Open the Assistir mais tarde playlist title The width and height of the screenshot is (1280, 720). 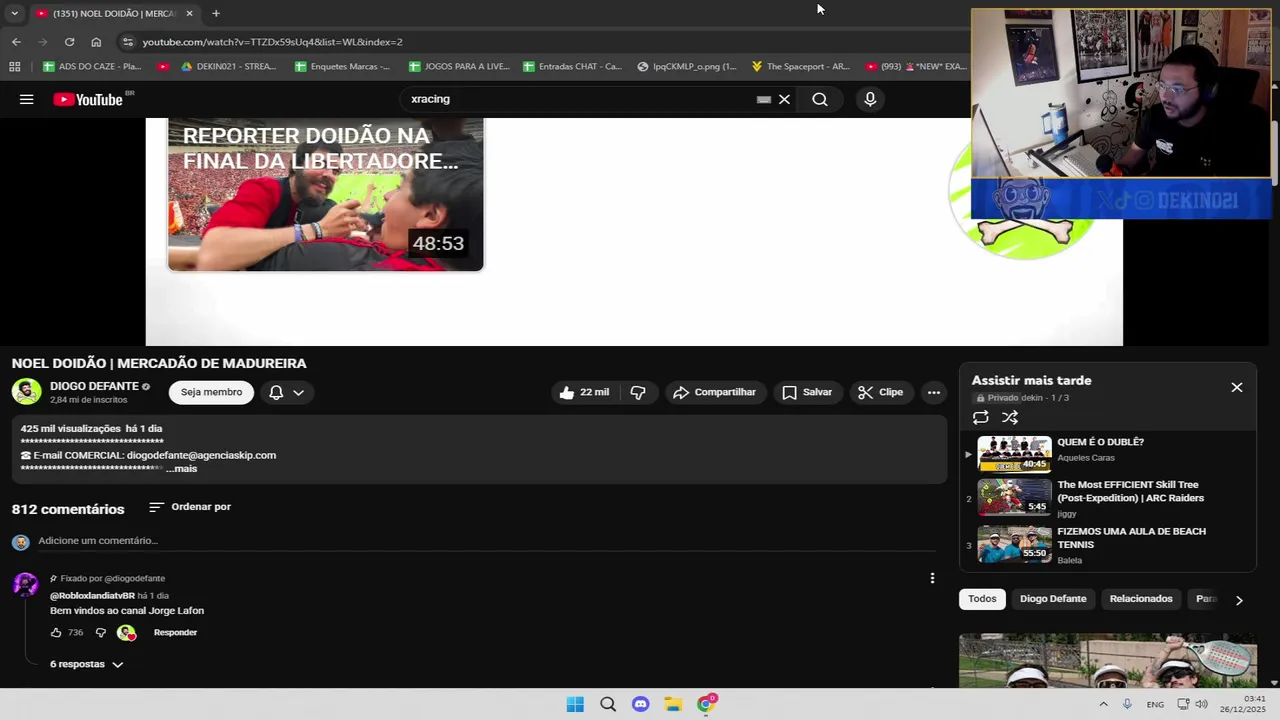[1031, 380]
